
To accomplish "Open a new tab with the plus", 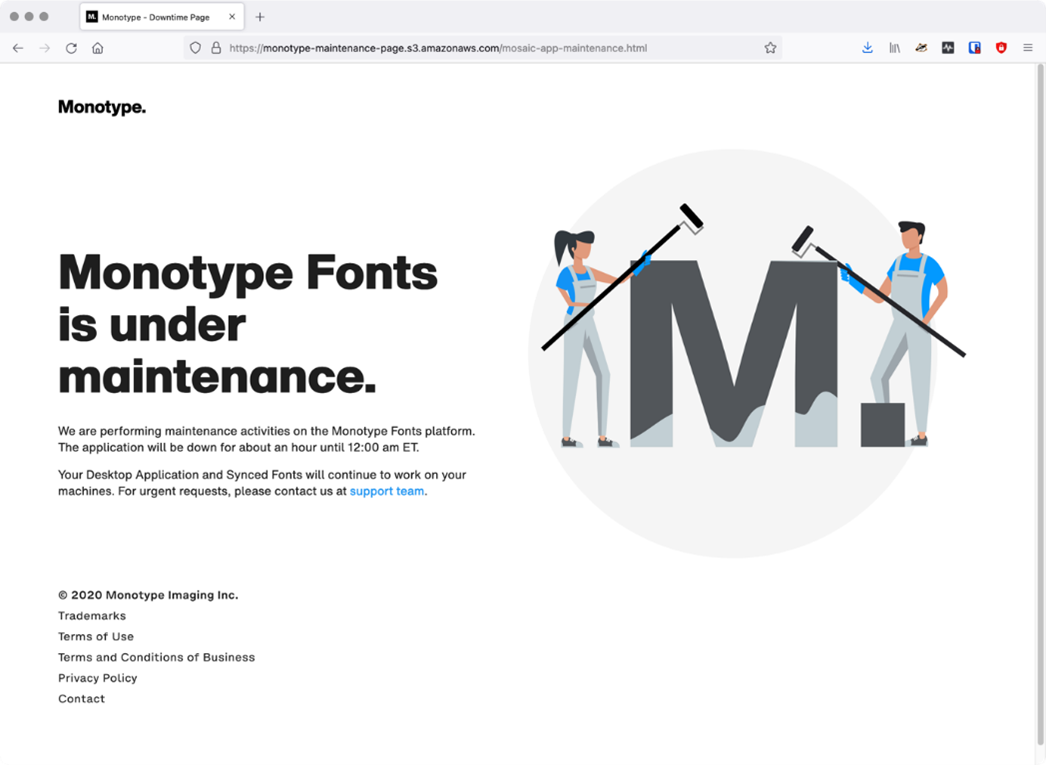I will tap(260, 17).
